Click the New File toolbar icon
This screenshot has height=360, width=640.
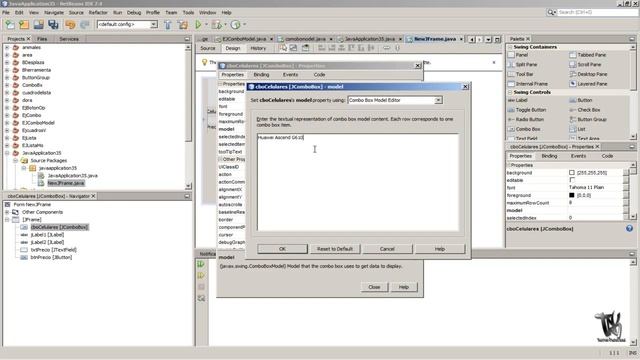pos(10,24)
